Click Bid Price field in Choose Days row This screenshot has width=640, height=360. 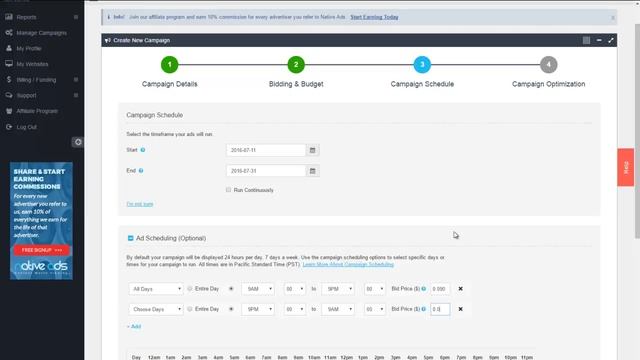tap(440, 309)
